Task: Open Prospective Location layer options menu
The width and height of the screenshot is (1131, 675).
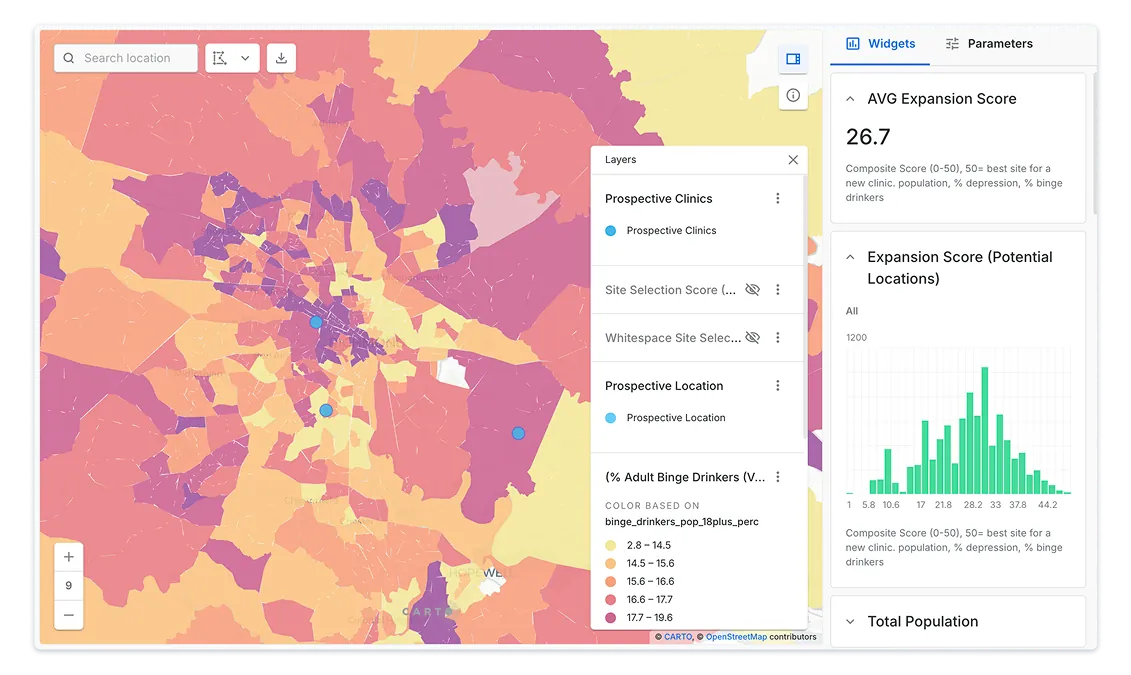Action: [x=778, y=386]
